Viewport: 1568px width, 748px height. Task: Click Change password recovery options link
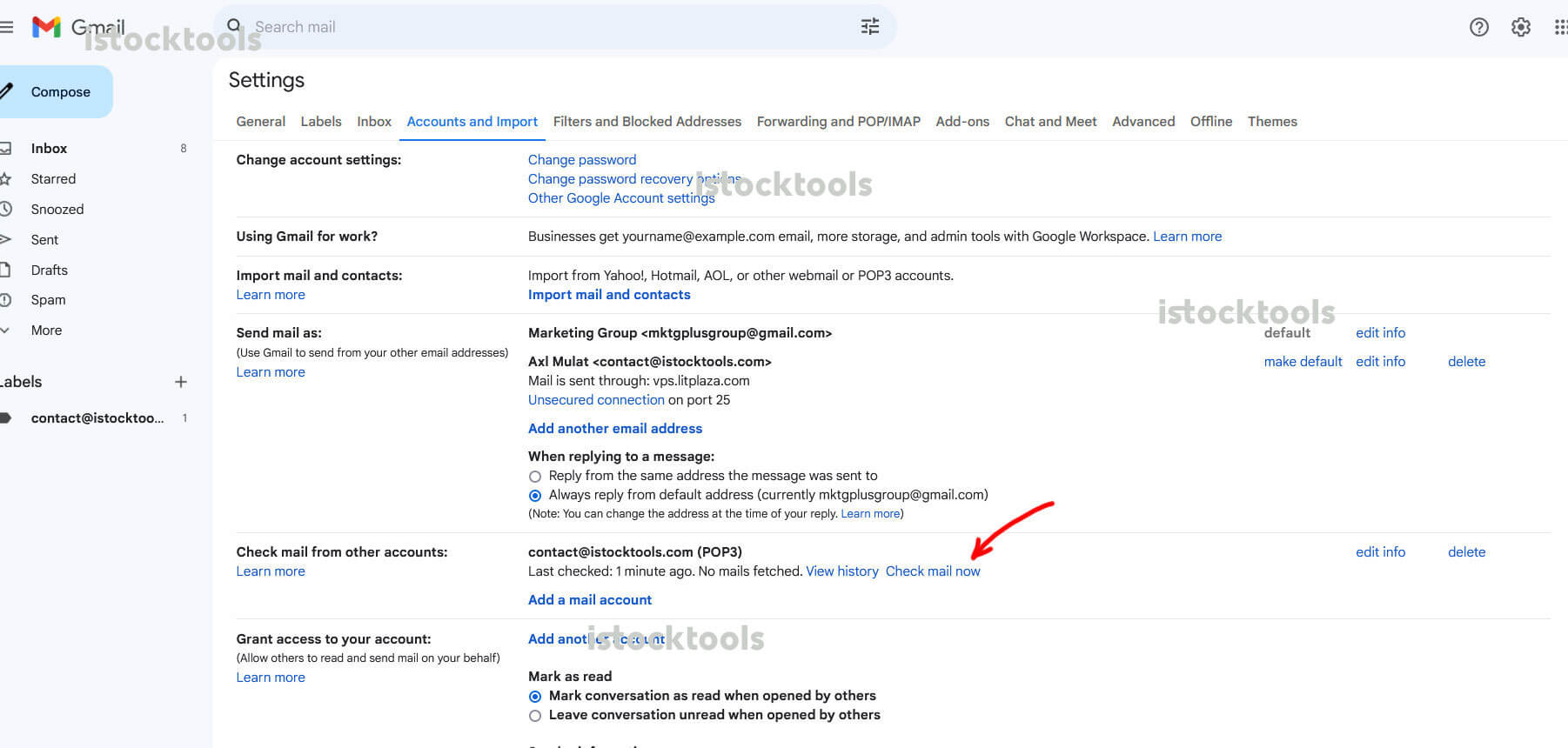click(634, 179)
